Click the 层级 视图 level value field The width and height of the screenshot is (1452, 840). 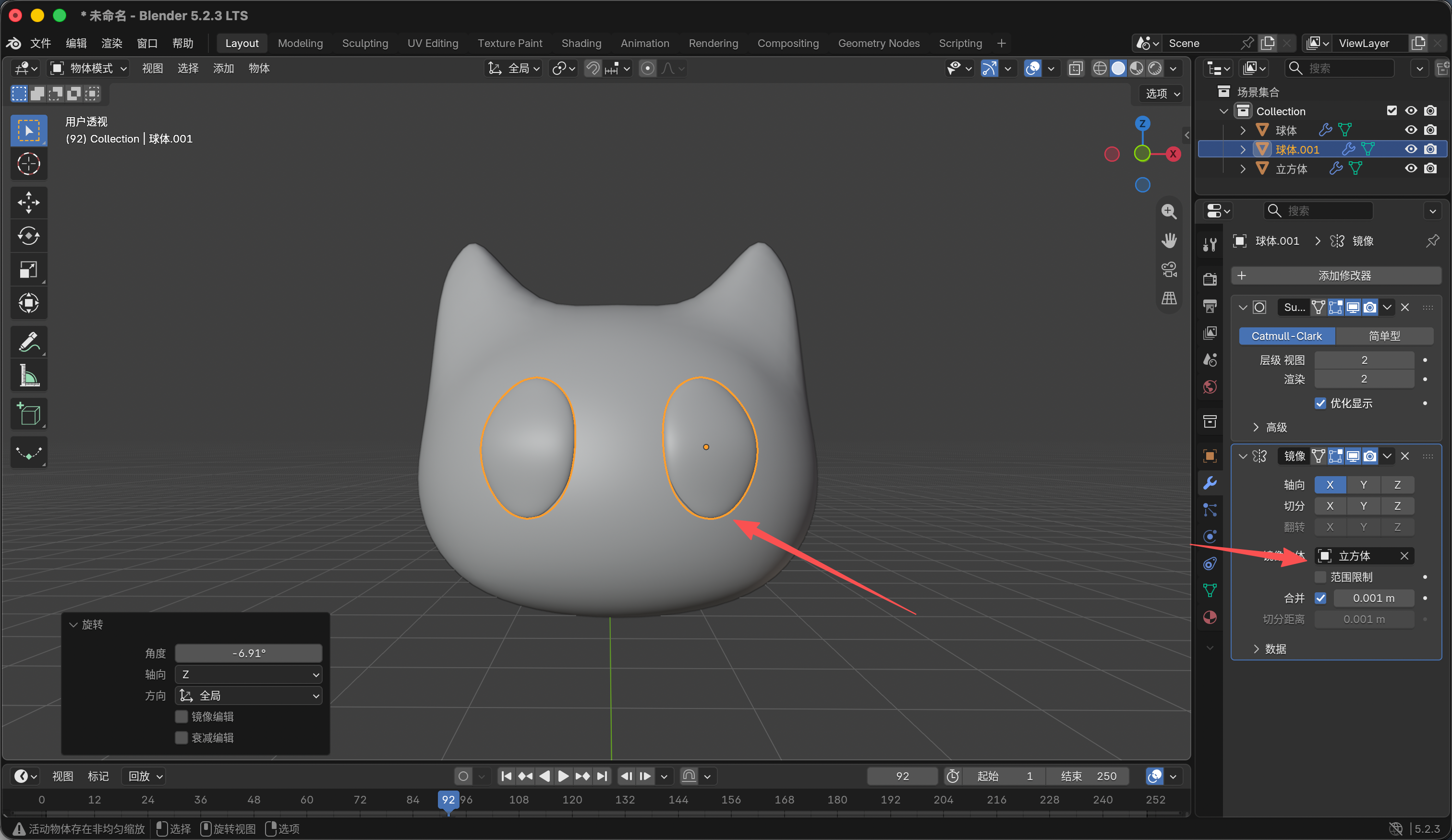coord(1364,360)
